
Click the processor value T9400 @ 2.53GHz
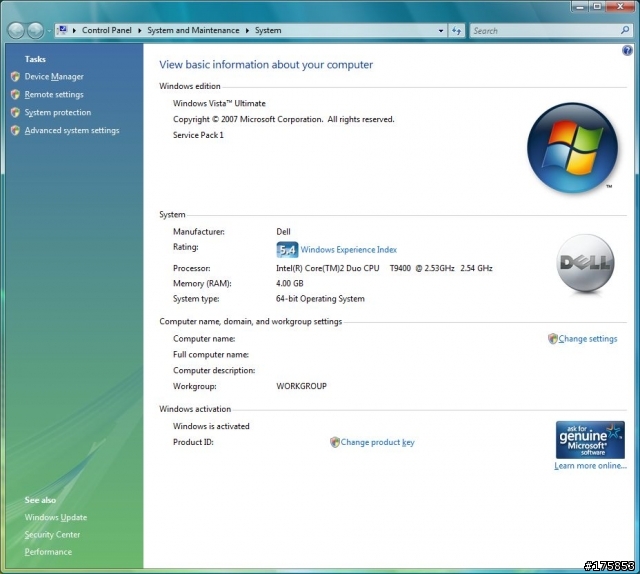(x=422, y=268)
